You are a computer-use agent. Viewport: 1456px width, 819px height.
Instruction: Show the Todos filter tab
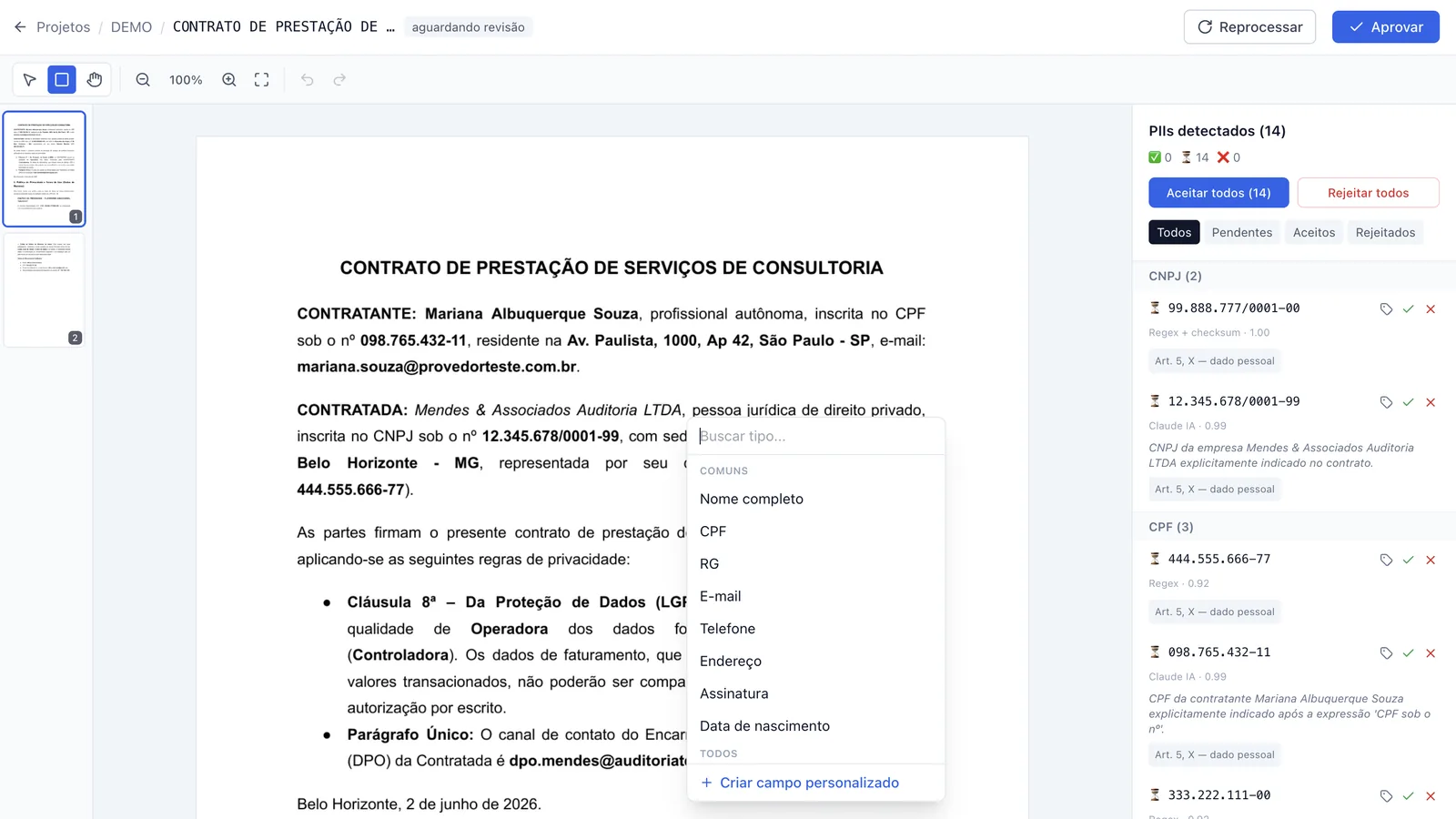[x=1174, y=233]
